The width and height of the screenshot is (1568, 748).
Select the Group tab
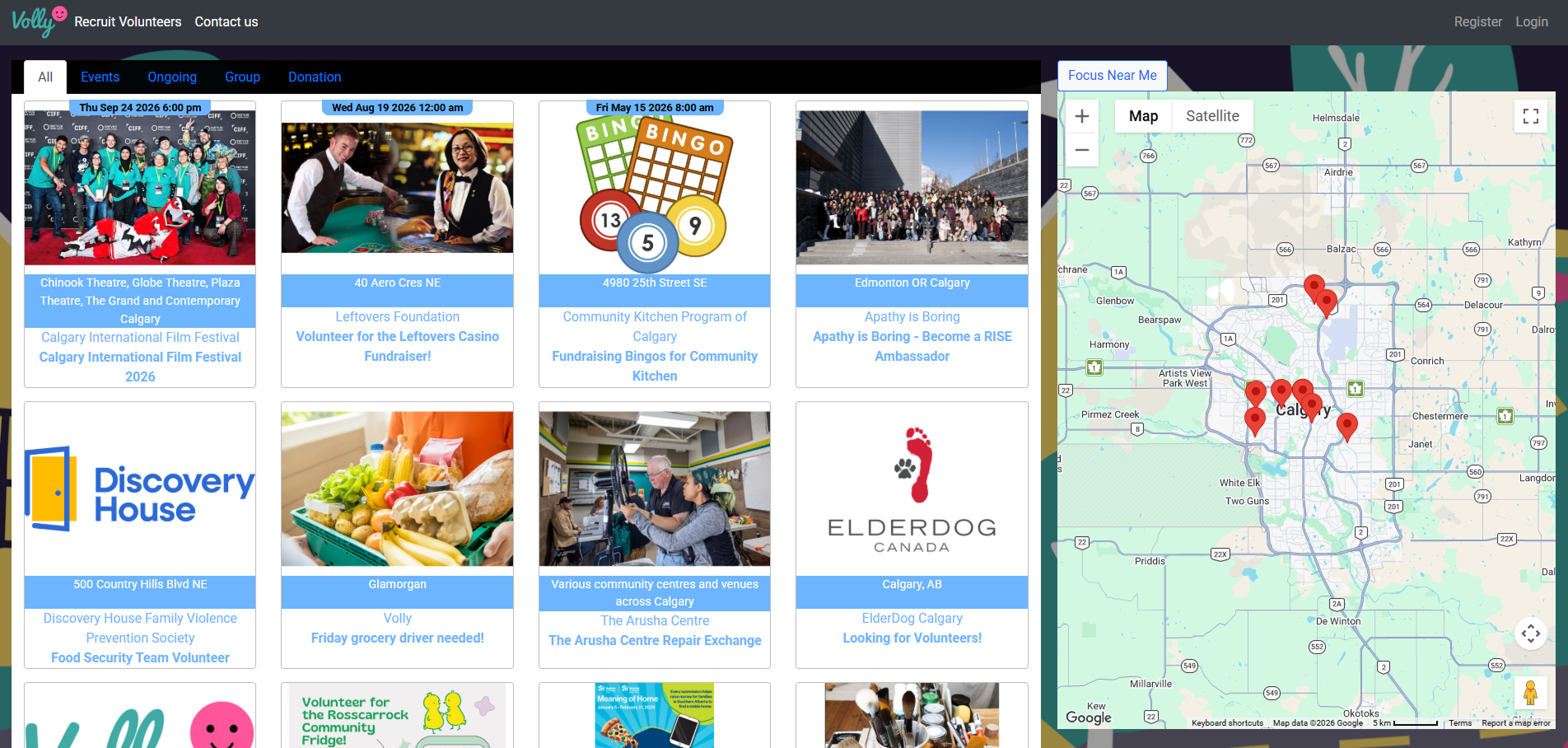click(242, 77)
